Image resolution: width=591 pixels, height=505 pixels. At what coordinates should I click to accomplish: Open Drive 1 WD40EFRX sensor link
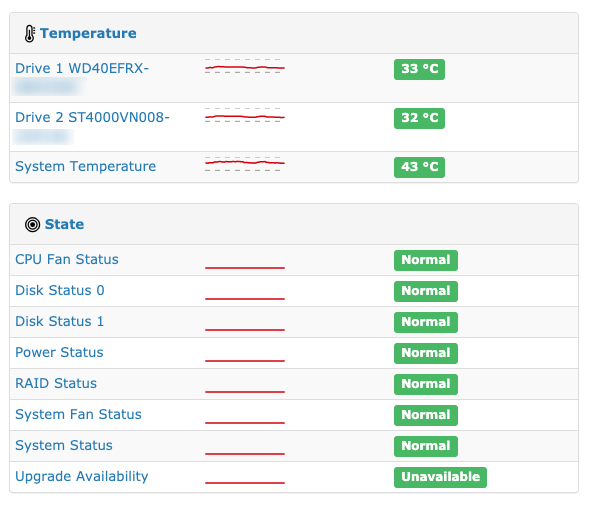[x=82, y=68]
